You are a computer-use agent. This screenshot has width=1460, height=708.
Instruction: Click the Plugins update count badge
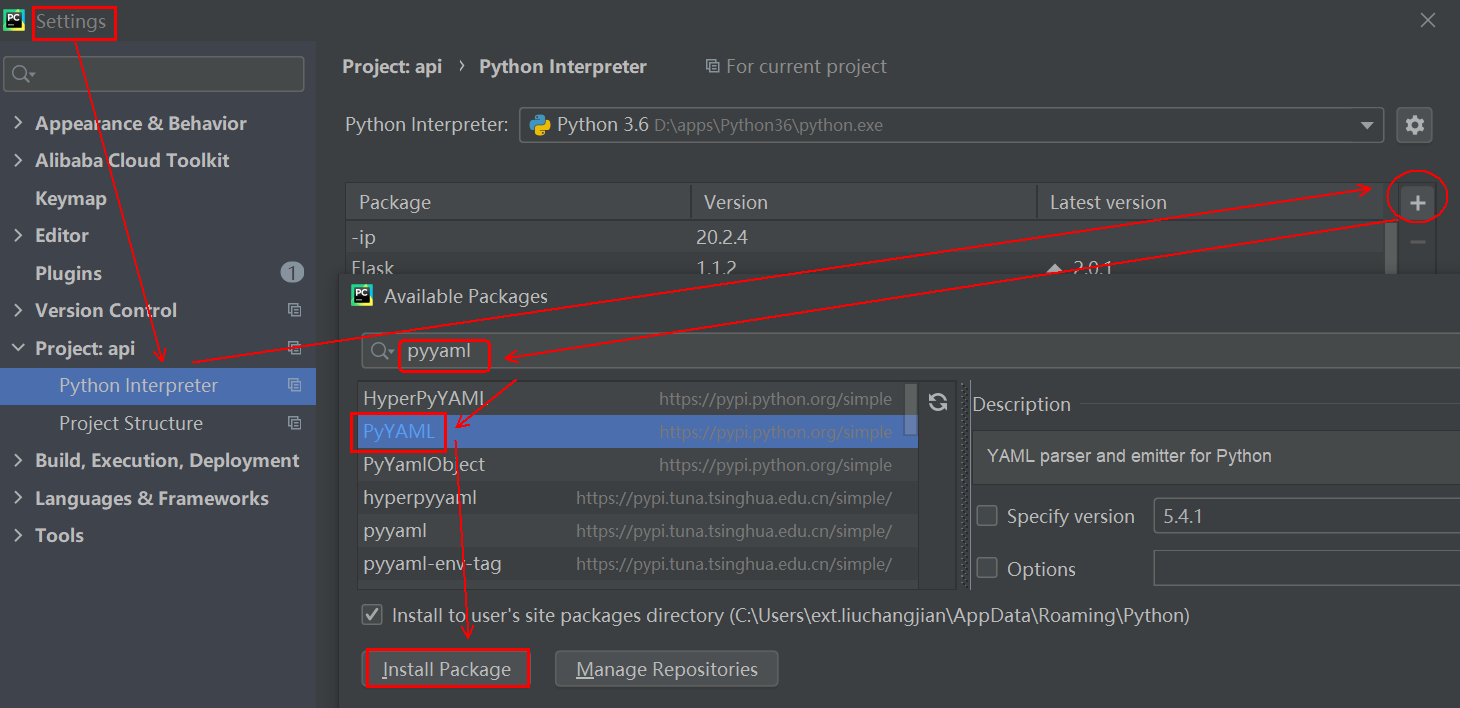coord(292,273)
